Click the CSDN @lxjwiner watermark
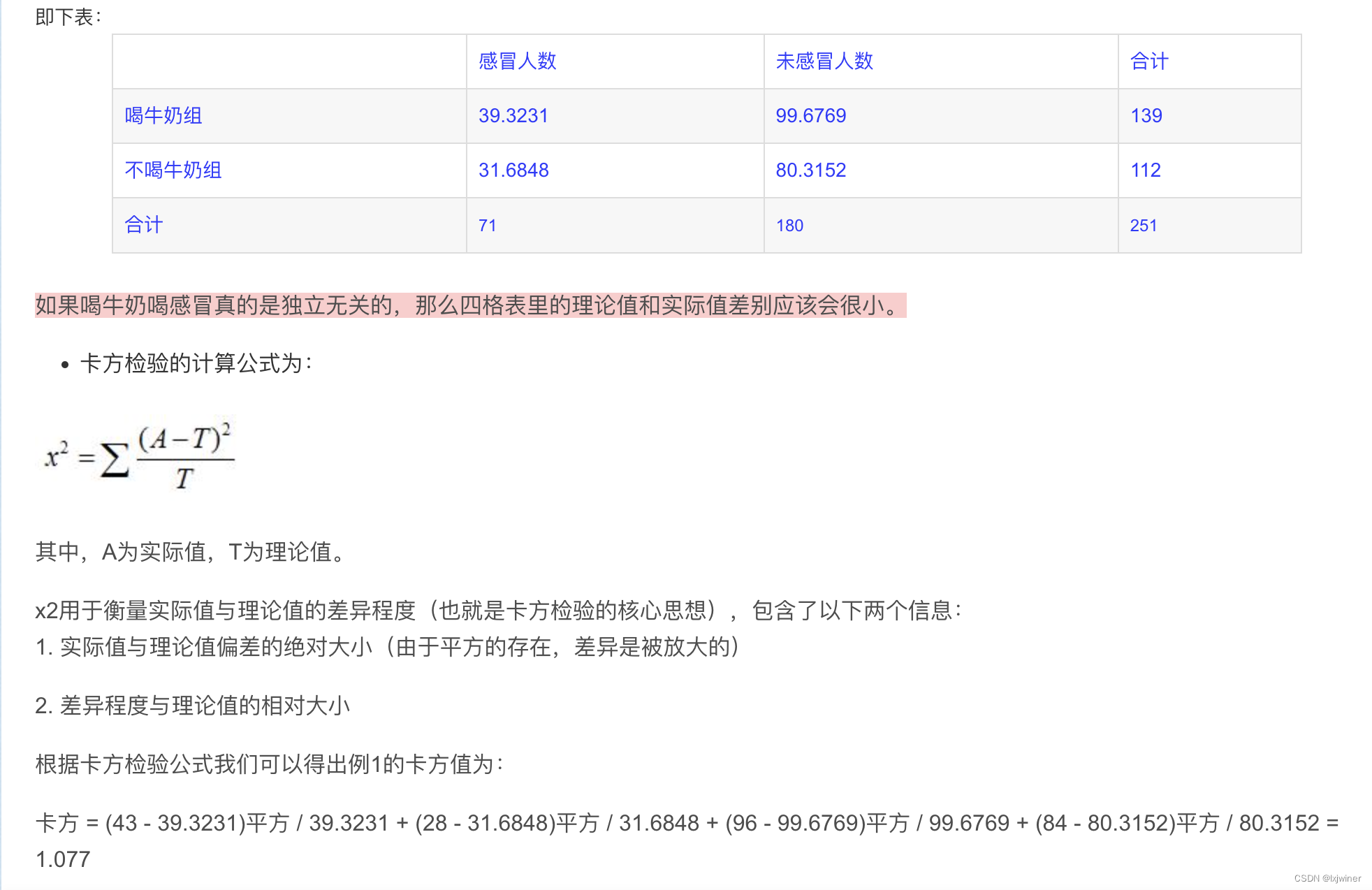This screenshot has width=1372, height=890. 1327,878
